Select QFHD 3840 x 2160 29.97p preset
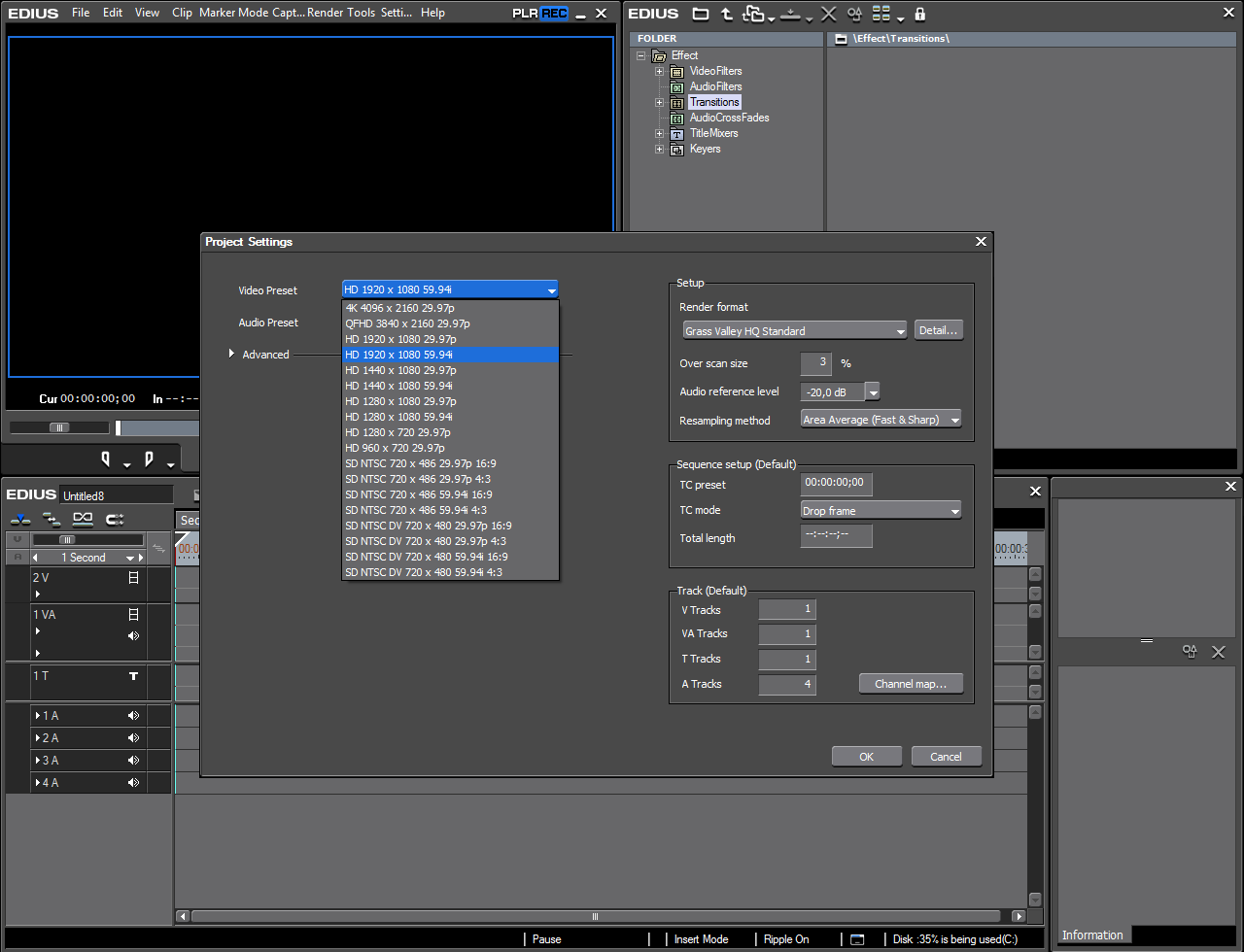The height and width of the screenshot is (952, 1244). tap(408, 323)
